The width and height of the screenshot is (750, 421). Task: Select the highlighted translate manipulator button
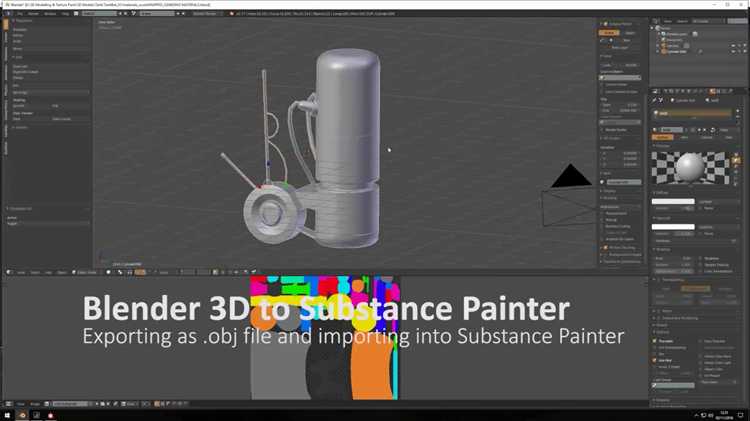coord(140,272)
